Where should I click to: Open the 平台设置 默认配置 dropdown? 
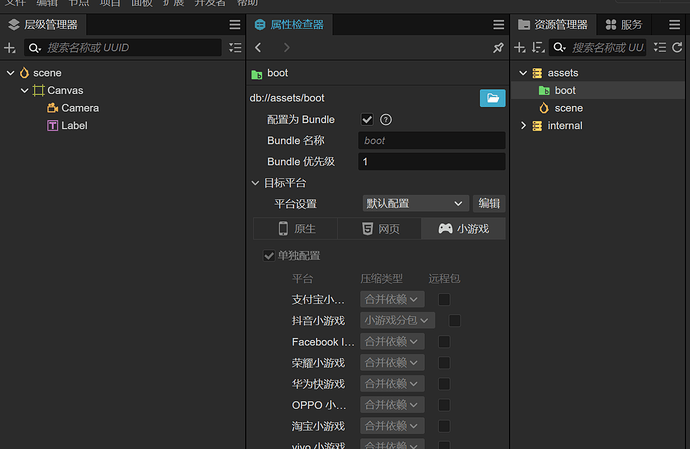[415, 203]
